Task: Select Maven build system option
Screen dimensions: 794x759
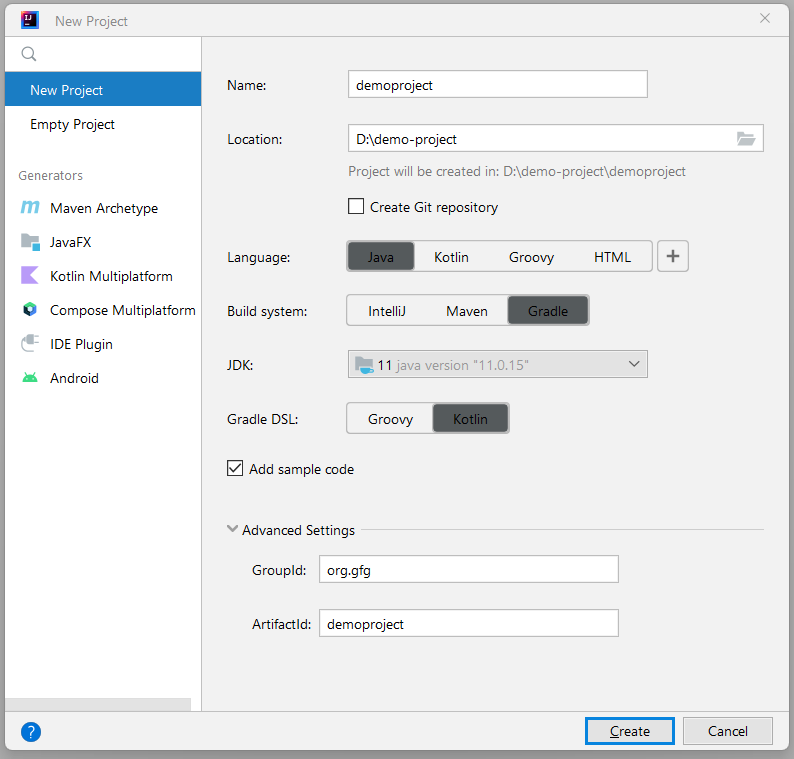Action: (x=466, y=311)
